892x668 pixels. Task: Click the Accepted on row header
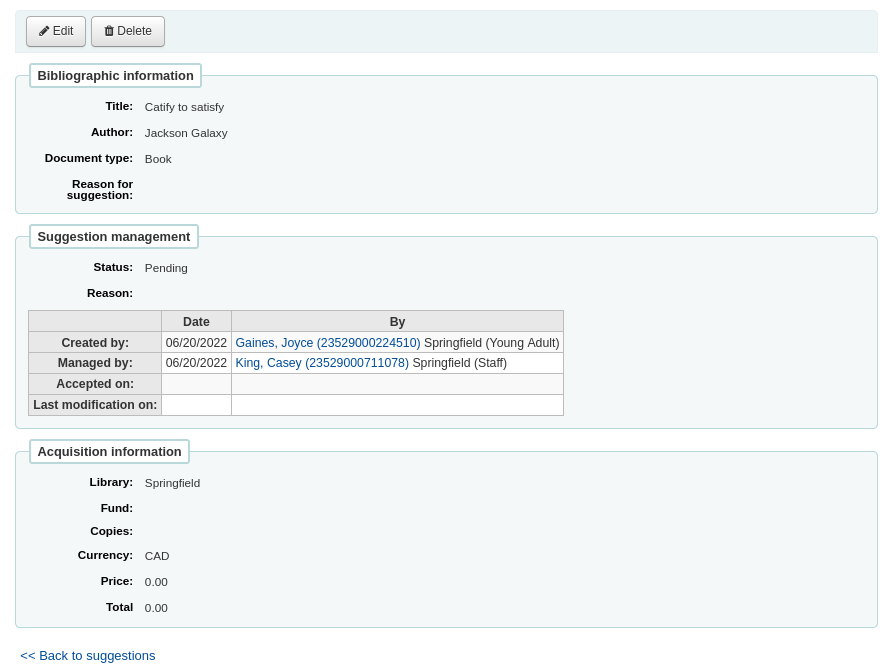tap(95, 384)
